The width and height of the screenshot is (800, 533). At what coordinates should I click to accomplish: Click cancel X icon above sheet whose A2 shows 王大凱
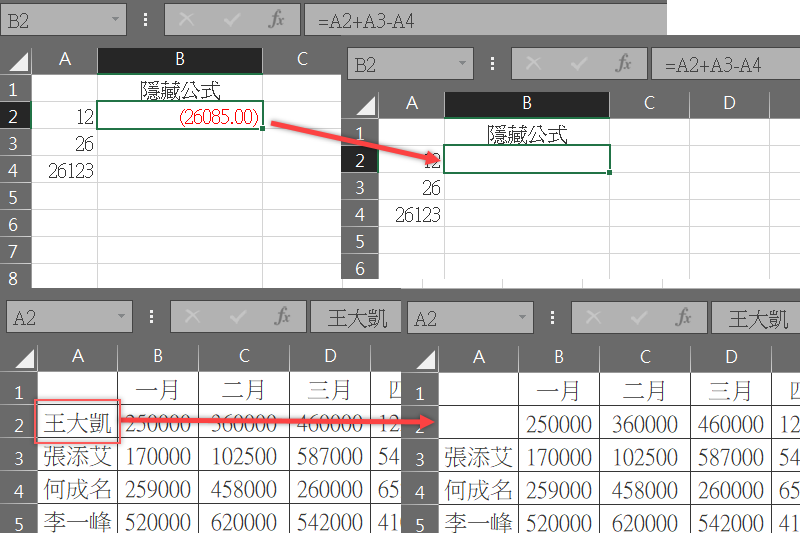pyautogui.click(x=192, y=317)
